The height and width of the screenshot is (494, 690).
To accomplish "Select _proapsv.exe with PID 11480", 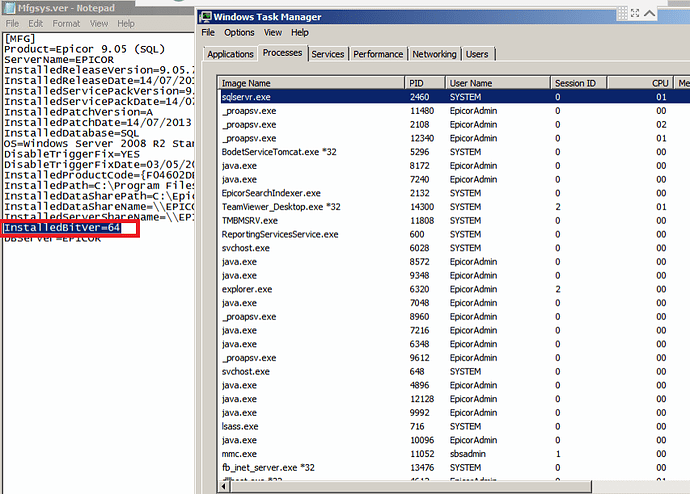I will 455,111.
